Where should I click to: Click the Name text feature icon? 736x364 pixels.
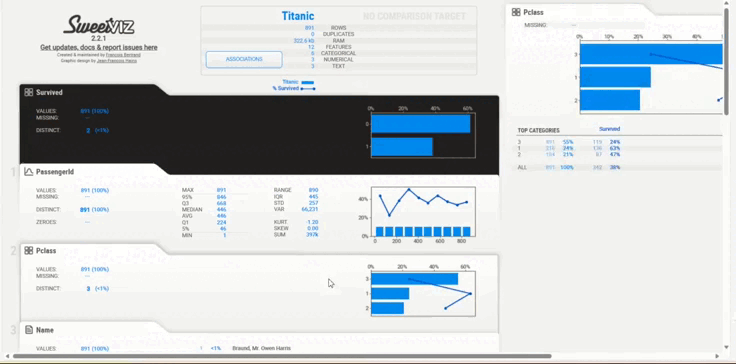click(29, 330)
